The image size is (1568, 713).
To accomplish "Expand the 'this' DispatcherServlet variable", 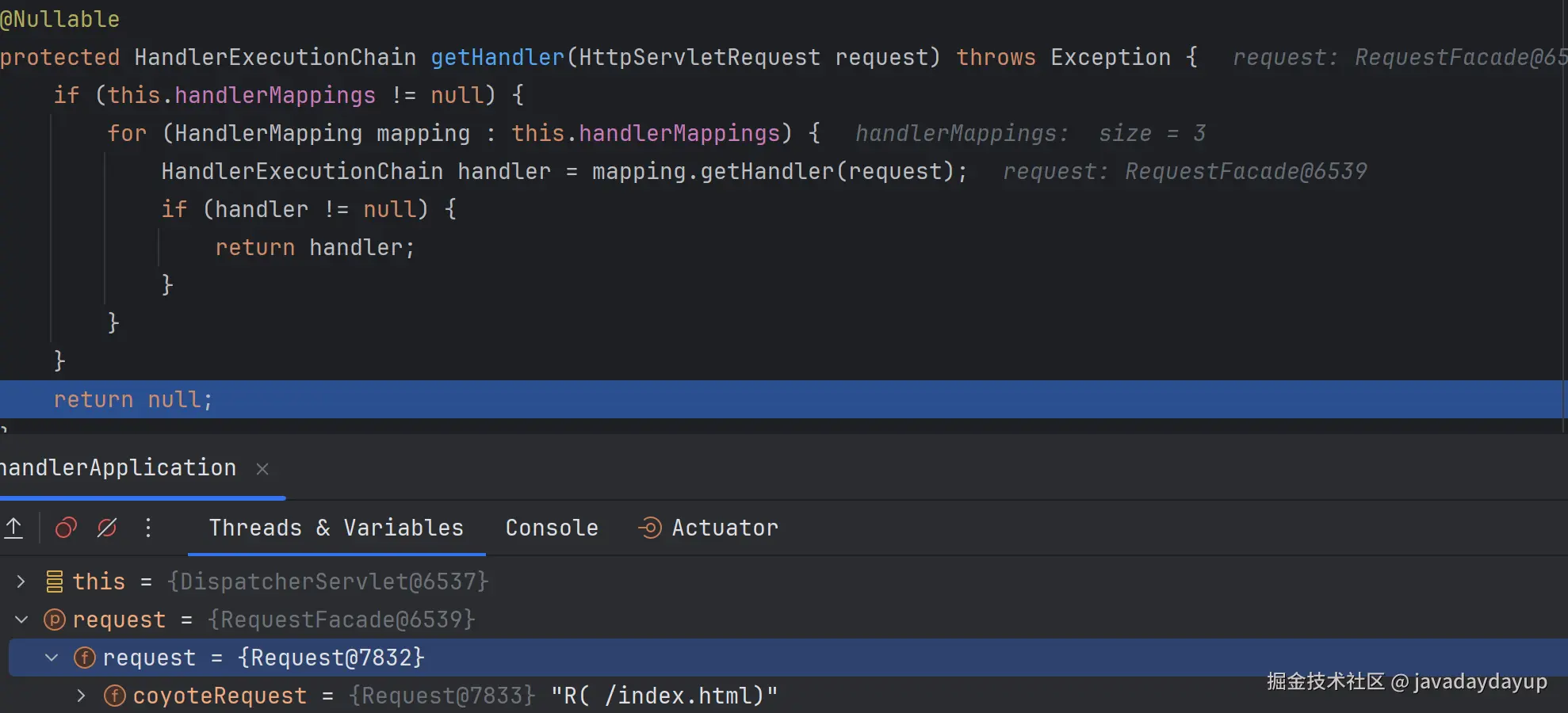I will point(21,581).
